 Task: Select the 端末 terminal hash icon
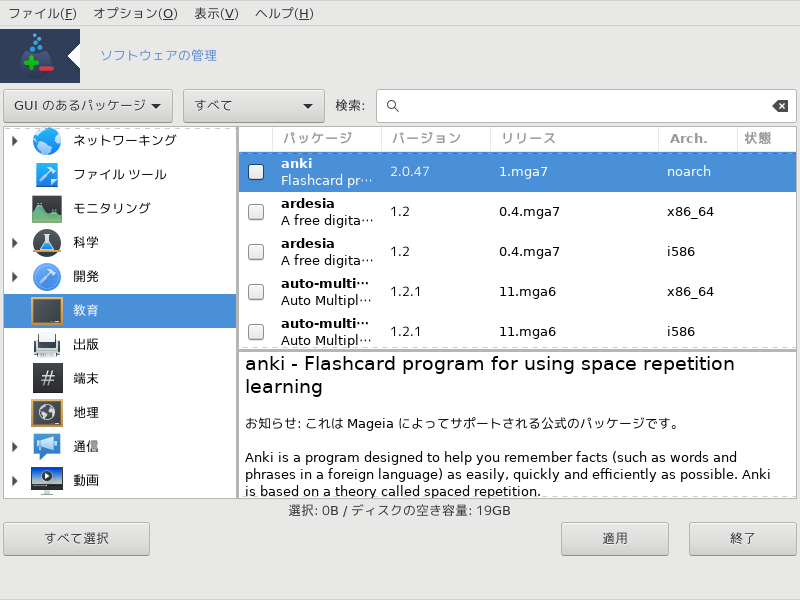(x=47, y=378)
